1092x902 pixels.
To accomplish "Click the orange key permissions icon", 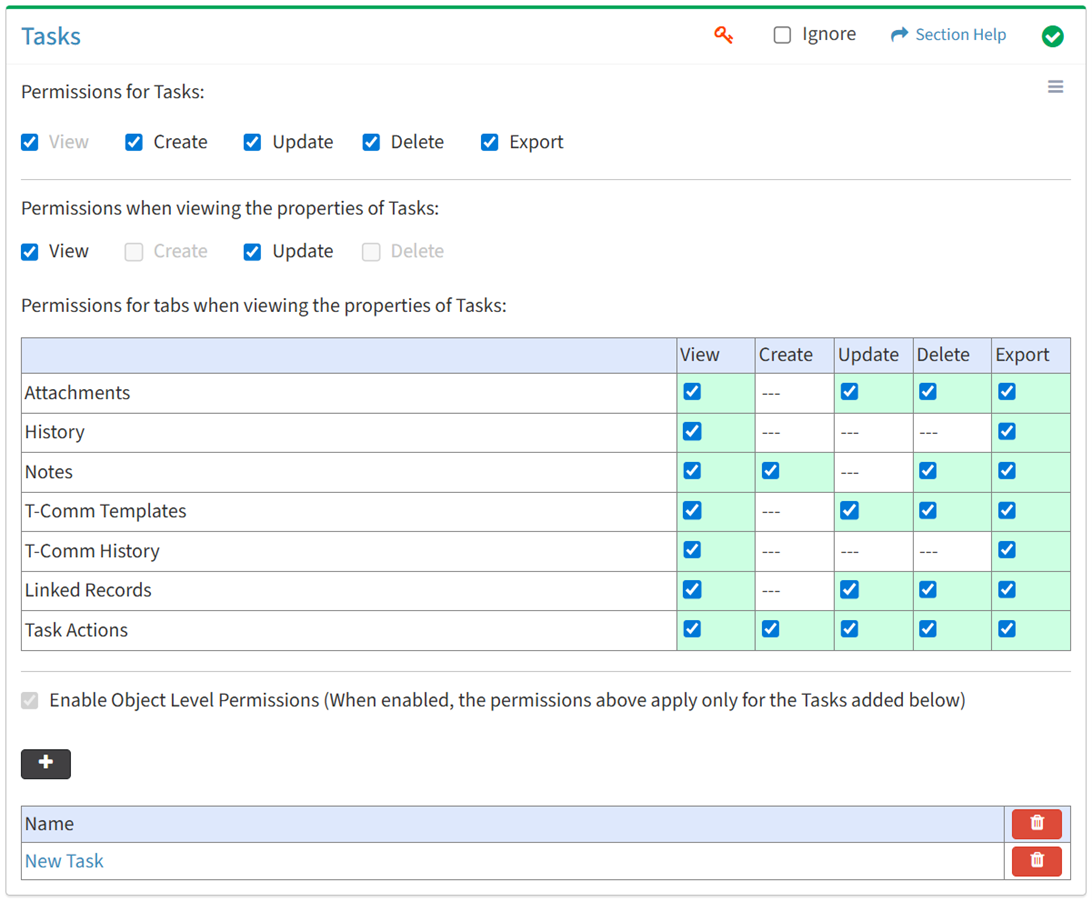I will coord(723,35).
